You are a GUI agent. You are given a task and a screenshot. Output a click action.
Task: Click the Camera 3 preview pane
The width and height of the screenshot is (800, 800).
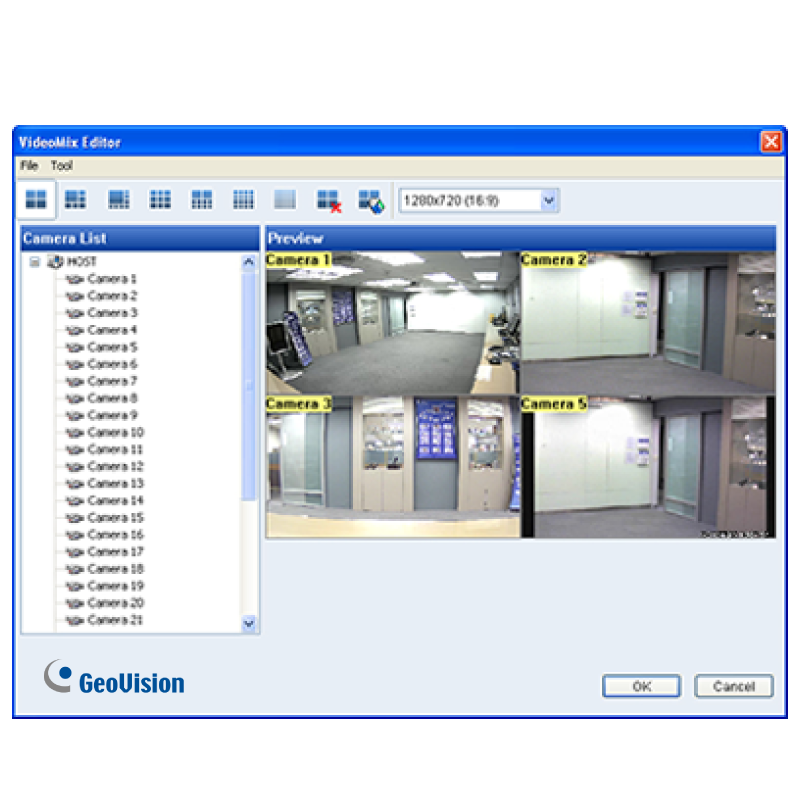(x=392, y=467)
